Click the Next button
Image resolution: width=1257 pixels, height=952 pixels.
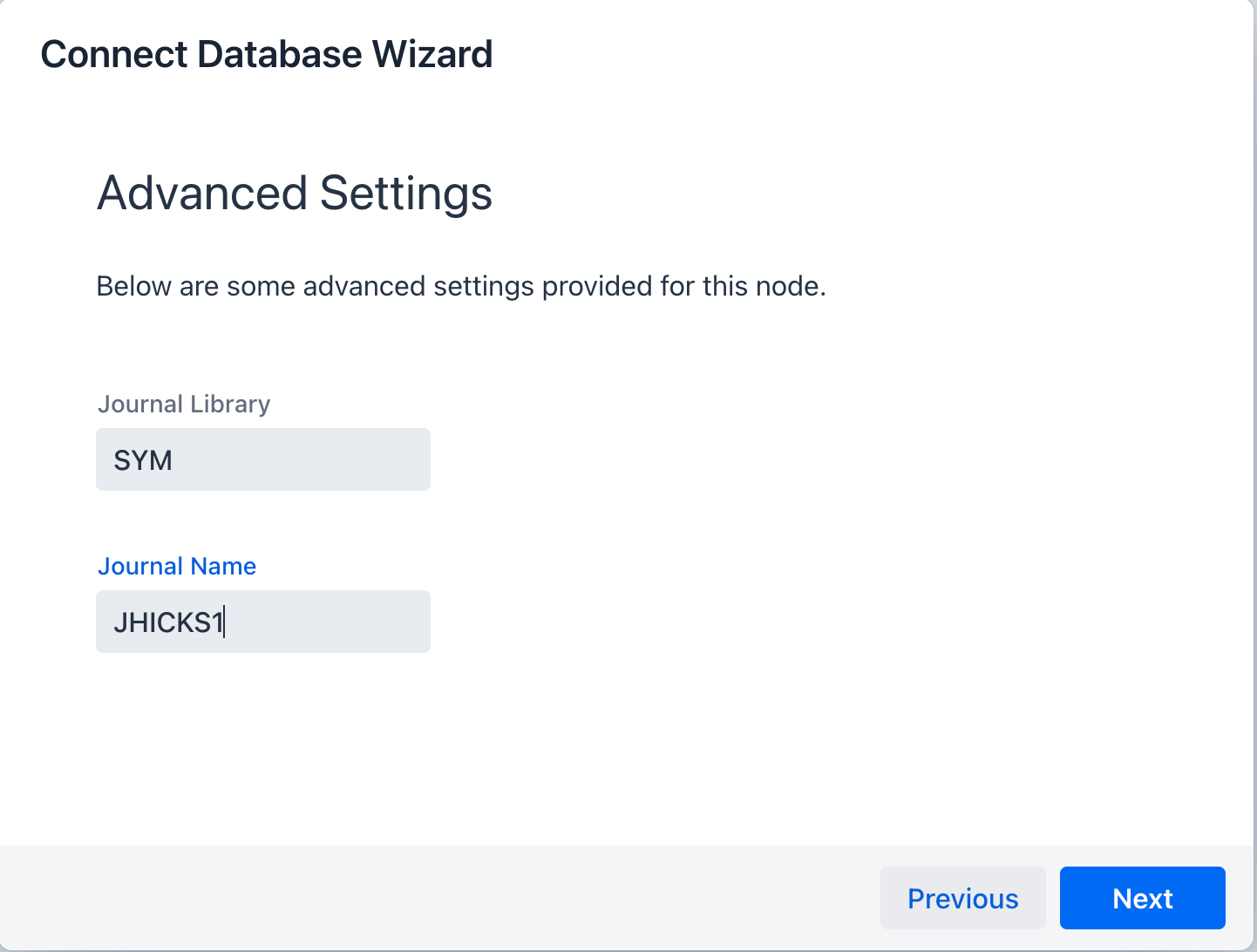[x=1142, y=898]
